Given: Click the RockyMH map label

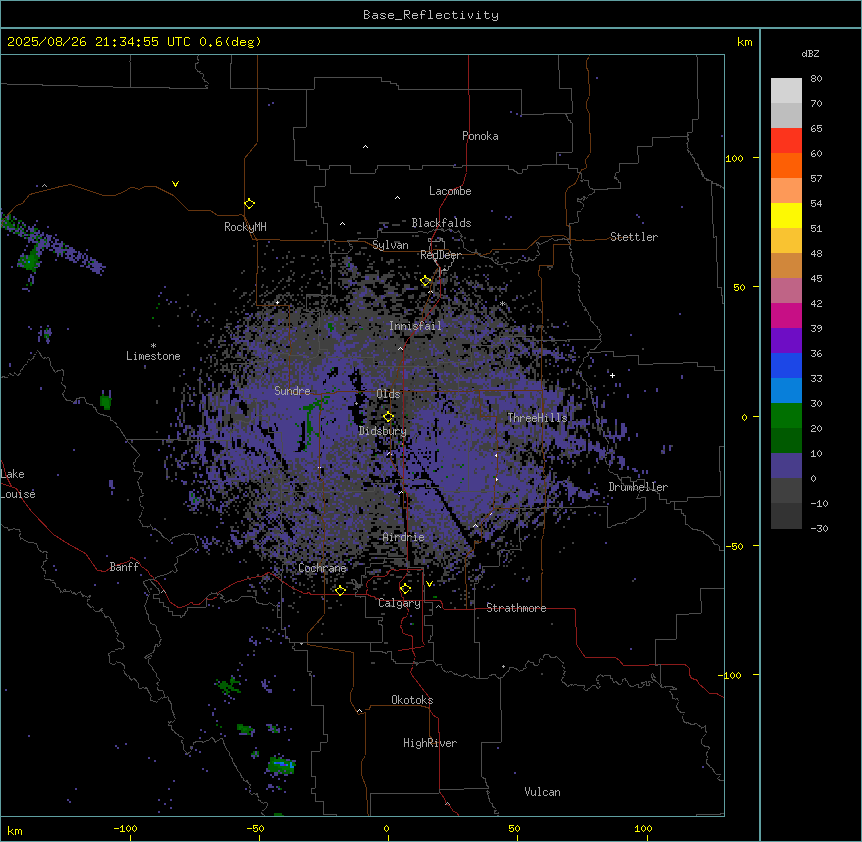Looking at the screenshot, I should 245,227.
